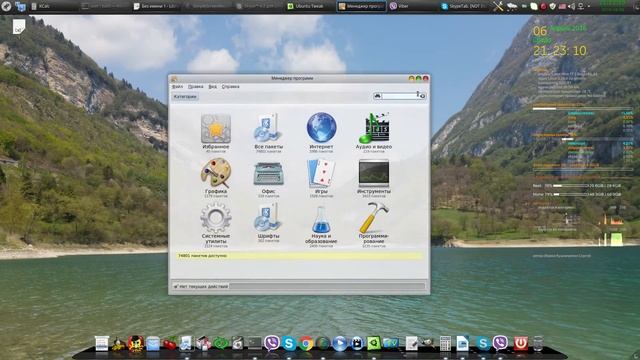Open the Файл menu
The image size is (640, 360).
(177, 87)
